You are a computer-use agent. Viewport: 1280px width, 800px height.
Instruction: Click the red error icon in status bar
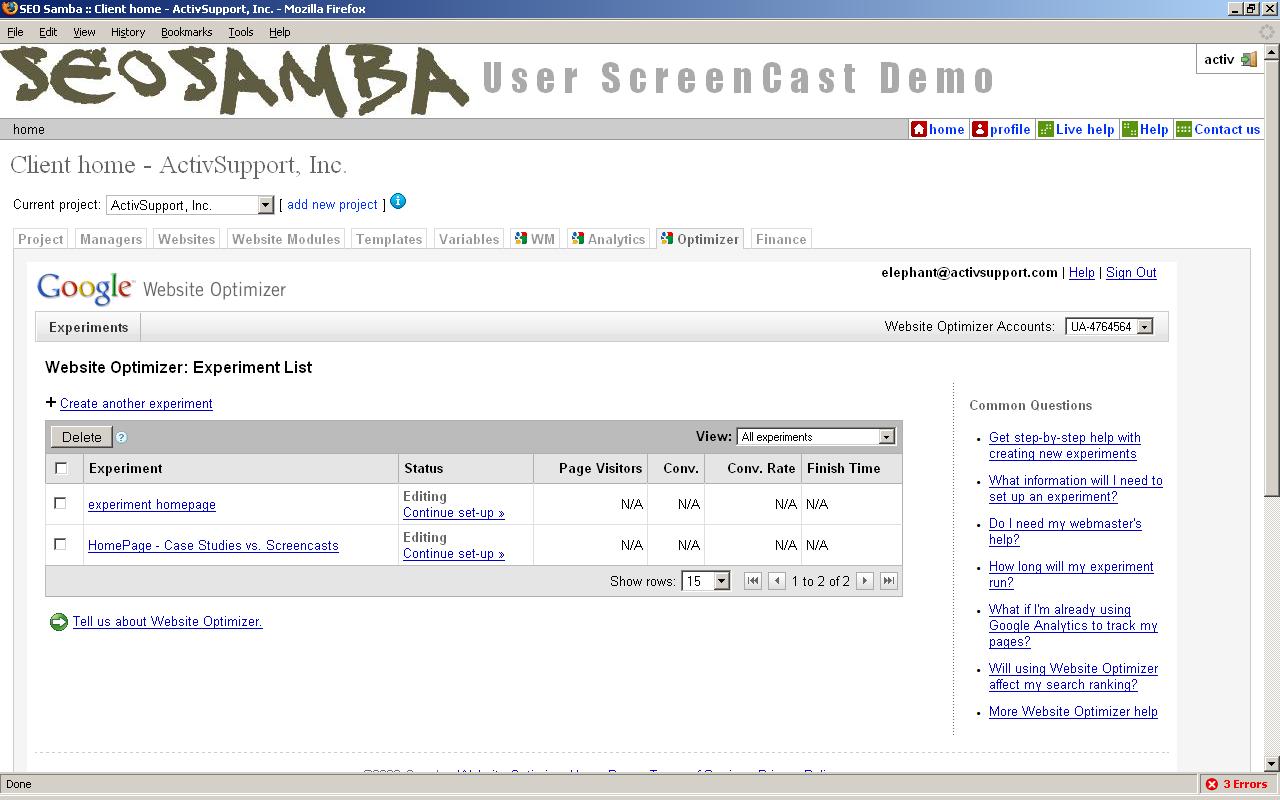pos(1212,784)
